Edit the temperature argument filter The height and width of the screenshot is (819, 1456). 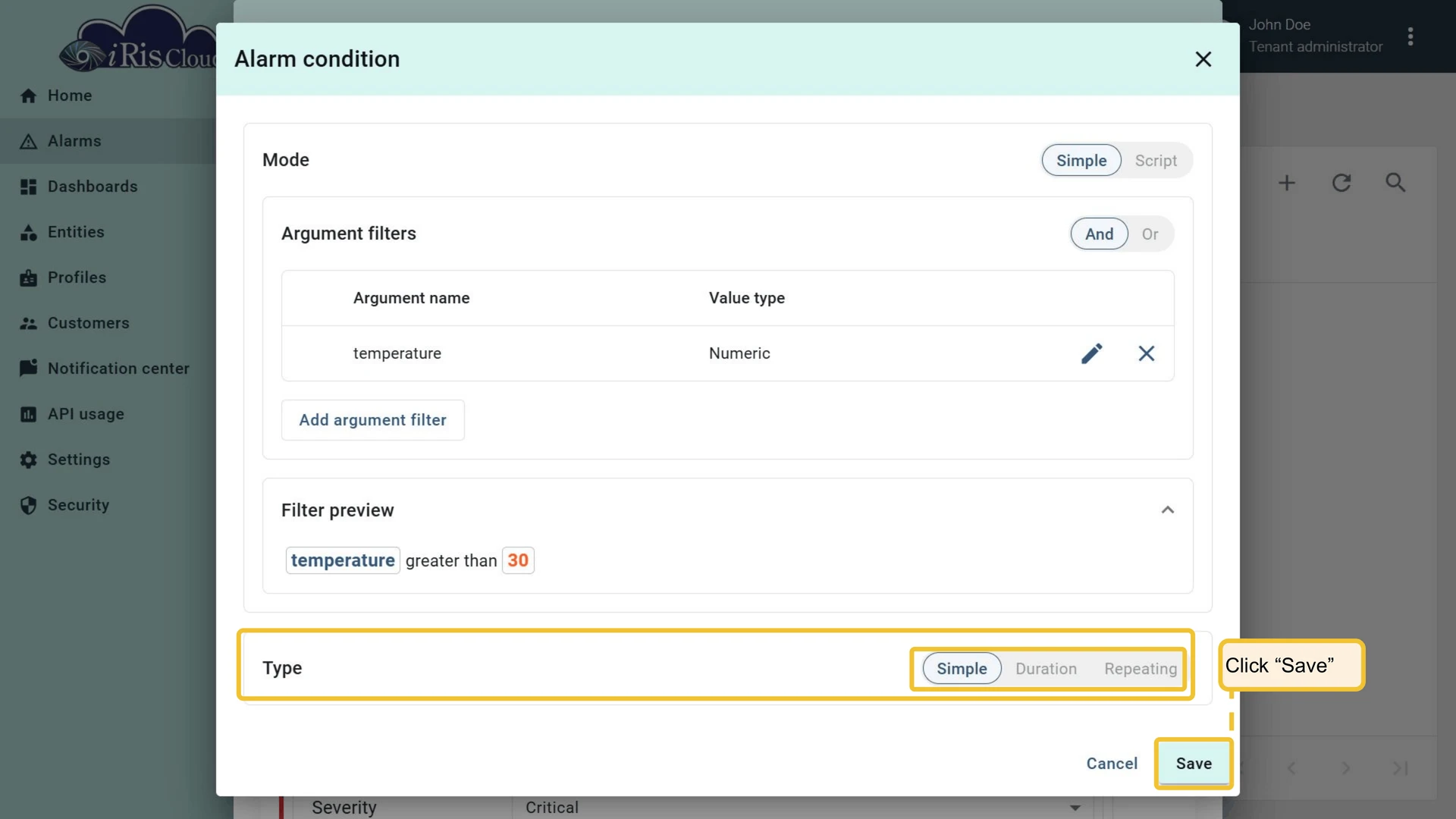pyautogui.click(x=1091, y=353)
